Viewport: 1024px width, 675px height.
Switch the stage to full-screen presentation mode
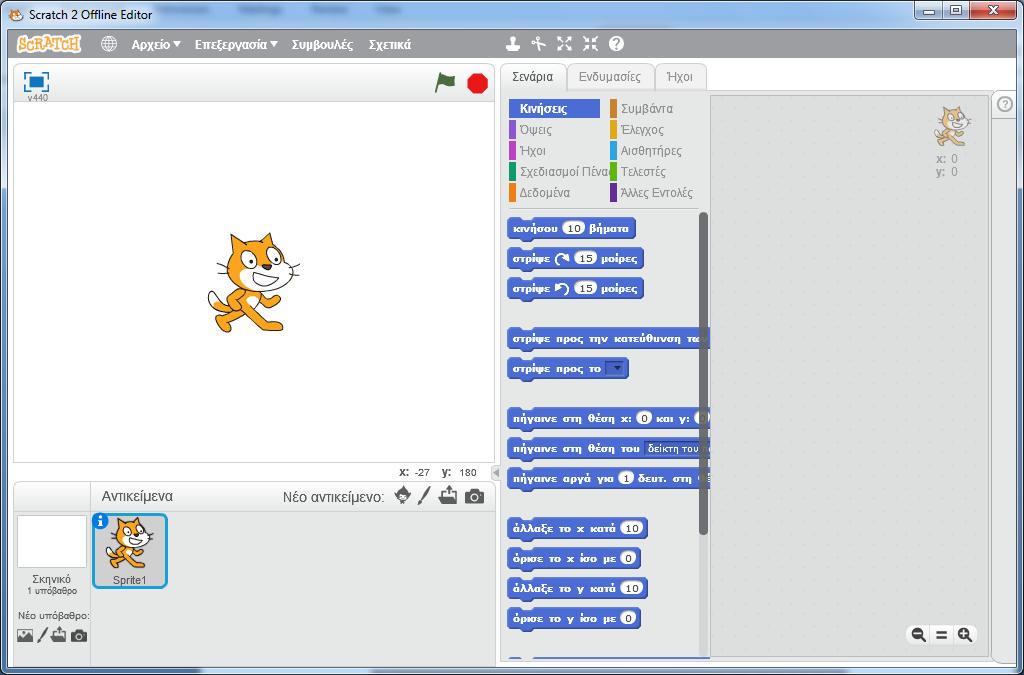37,82
